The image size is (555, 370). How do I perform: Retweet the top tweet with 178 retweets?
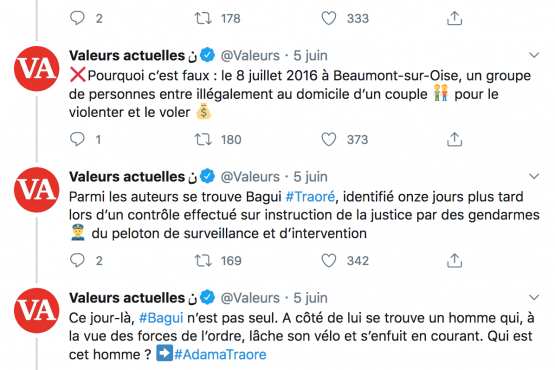tap(203, 18)
